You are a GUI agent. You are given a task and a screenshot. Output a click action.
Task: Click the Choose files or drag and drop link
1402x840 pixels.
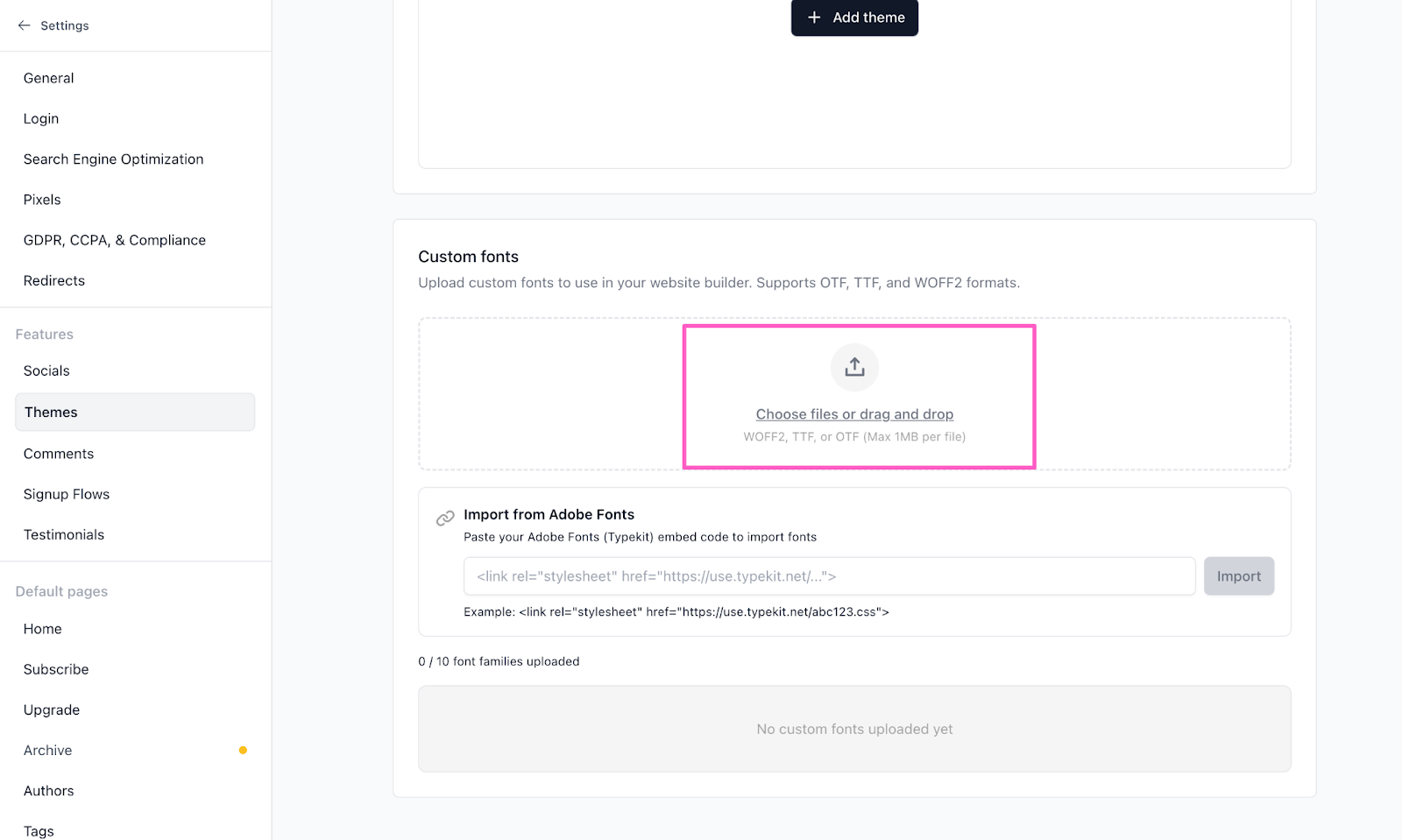(x=854, y=414)
